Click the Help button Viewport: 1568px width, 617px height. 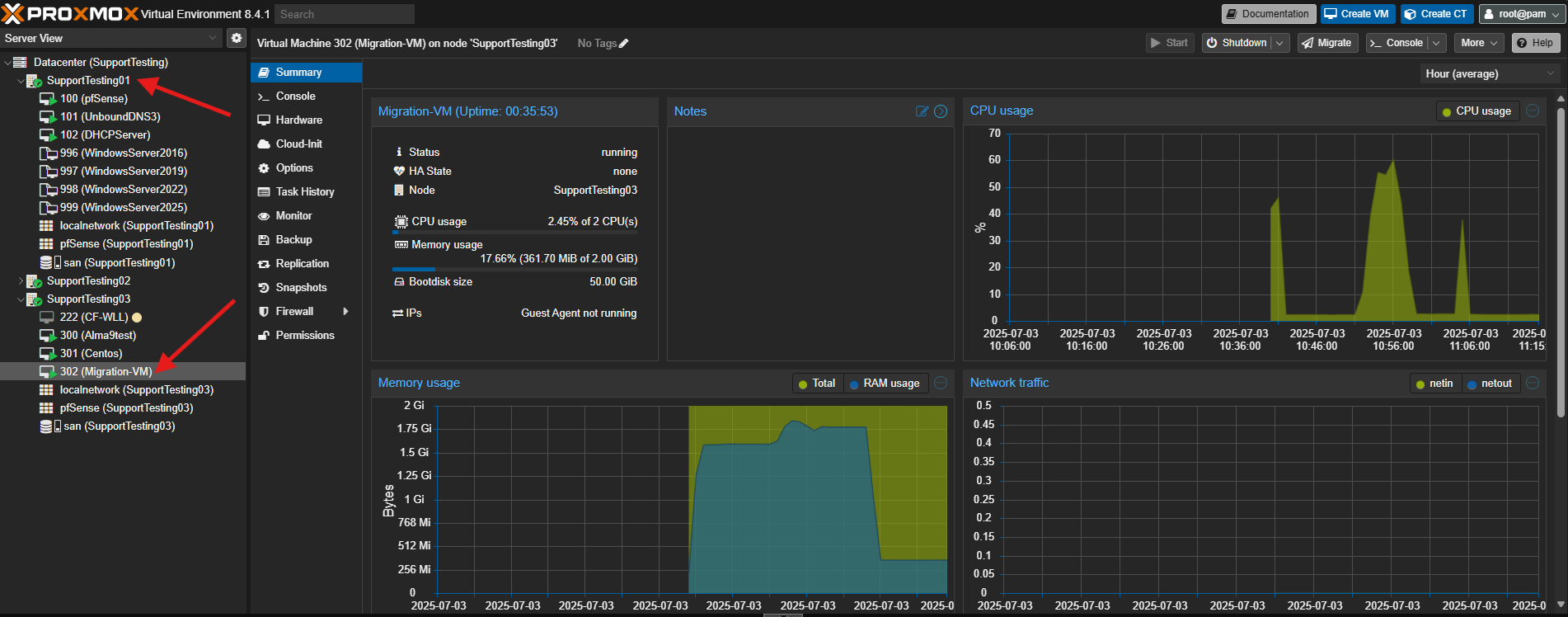click(x=1536, y=43)
